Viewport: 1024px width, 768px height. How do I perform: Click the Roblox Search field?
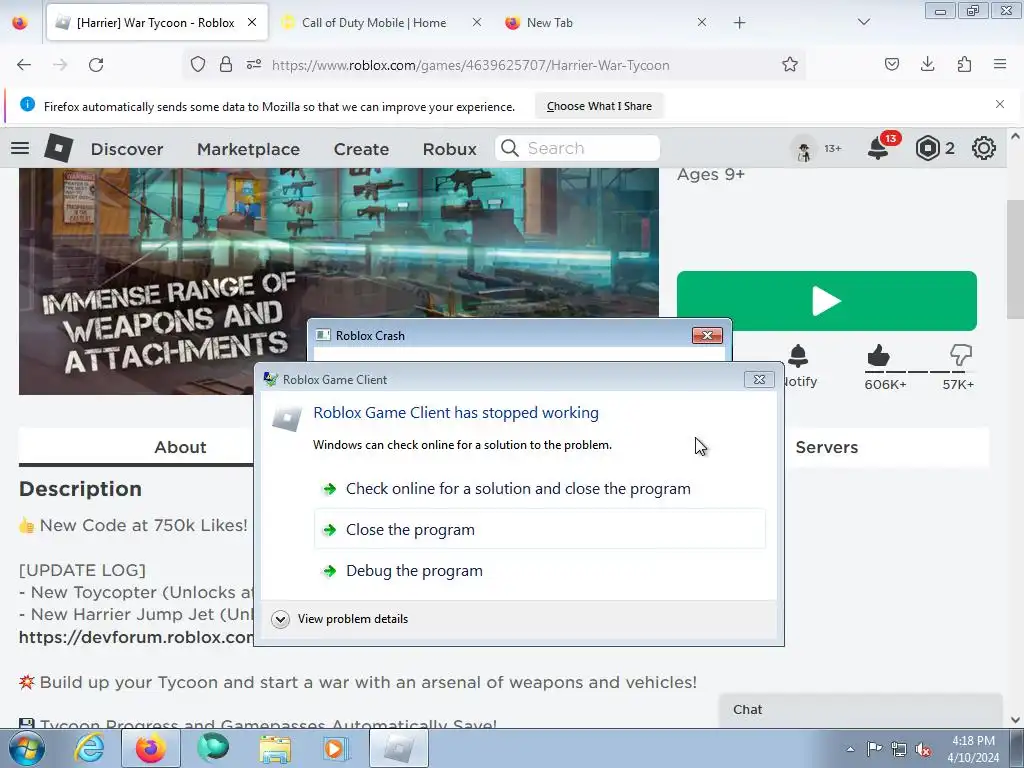click(577, 148)
